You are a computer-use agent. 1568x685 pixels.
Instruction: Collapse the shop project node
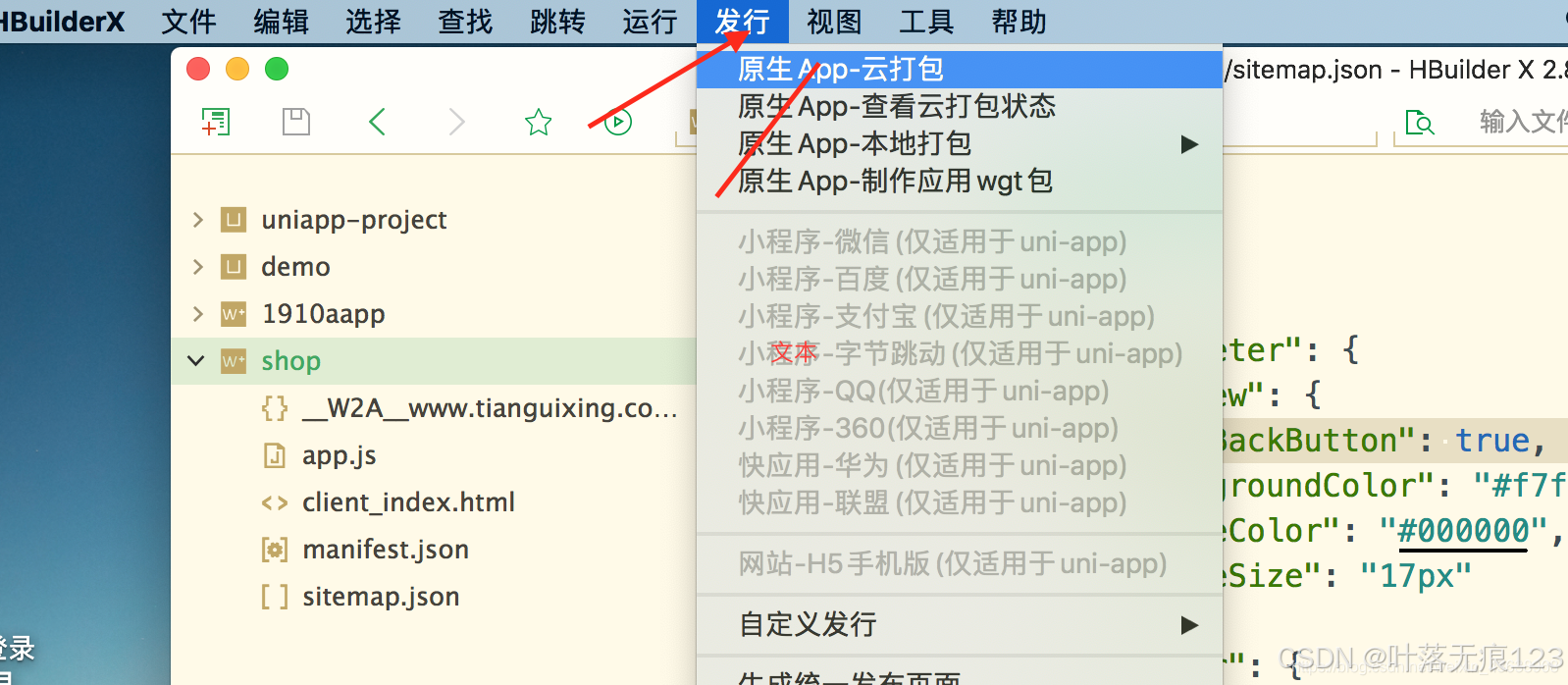click(196, 360)
